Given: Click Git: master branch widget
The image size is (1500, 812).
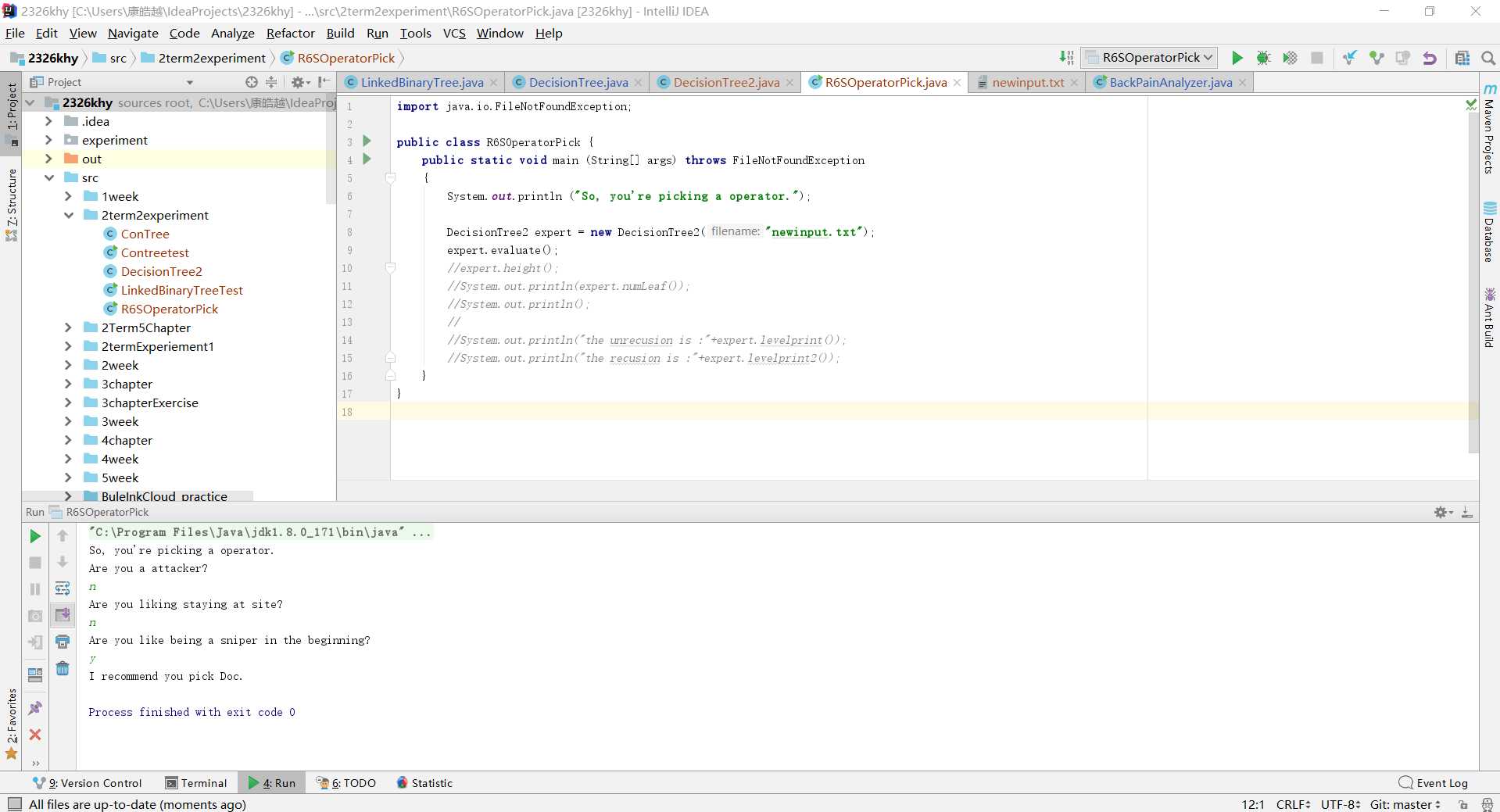Looking at the screenshot, I should coord(1405,804).
